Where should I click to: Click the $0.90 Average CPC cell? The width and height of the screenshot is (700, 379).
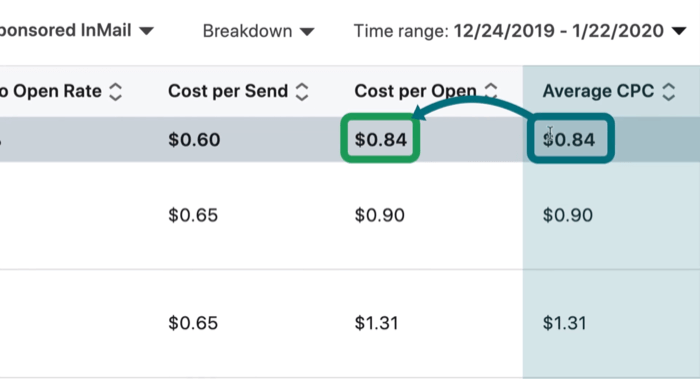568,215
